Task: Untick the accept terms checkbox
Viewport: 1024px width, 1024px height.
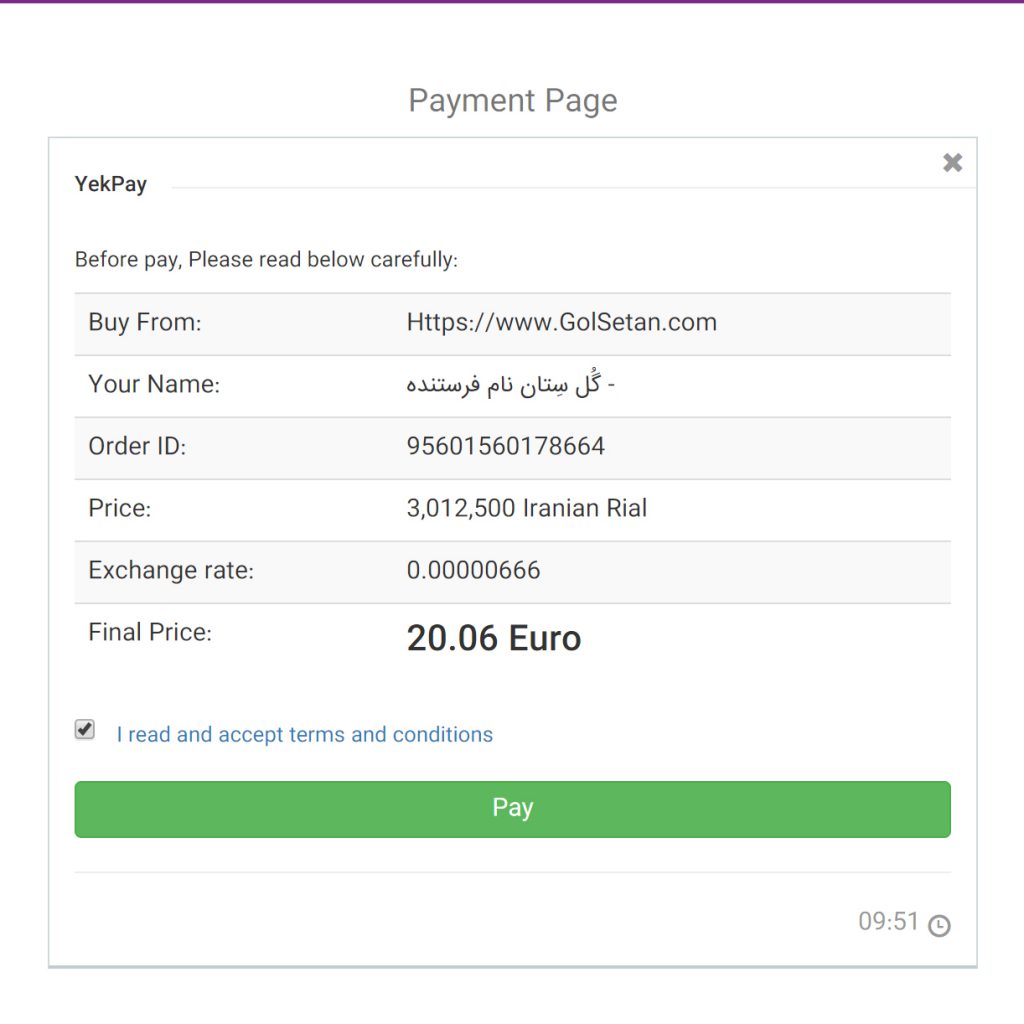Action: tap(85, 730)
